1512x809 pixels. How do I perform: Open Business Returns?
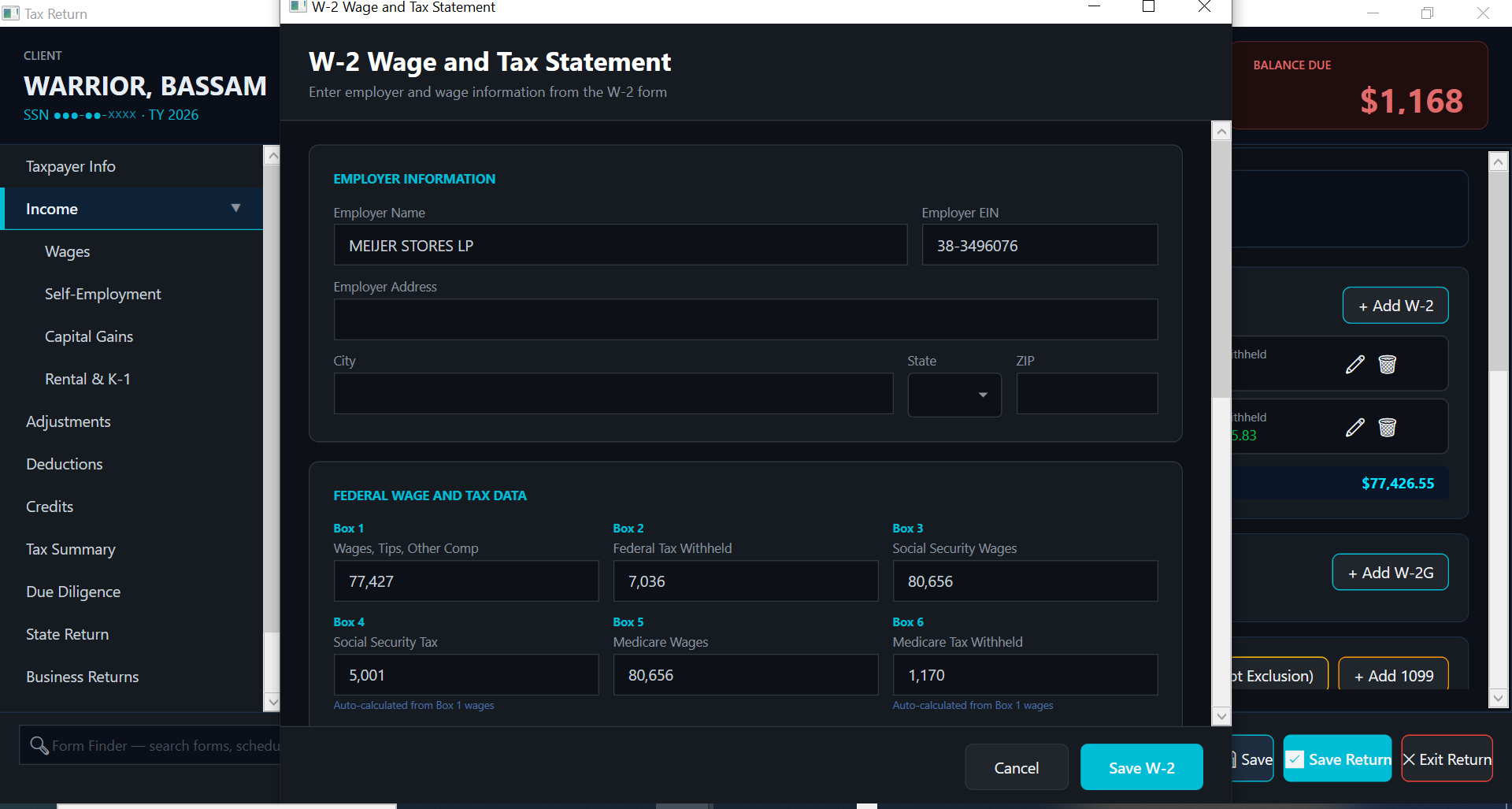[132, 677]
